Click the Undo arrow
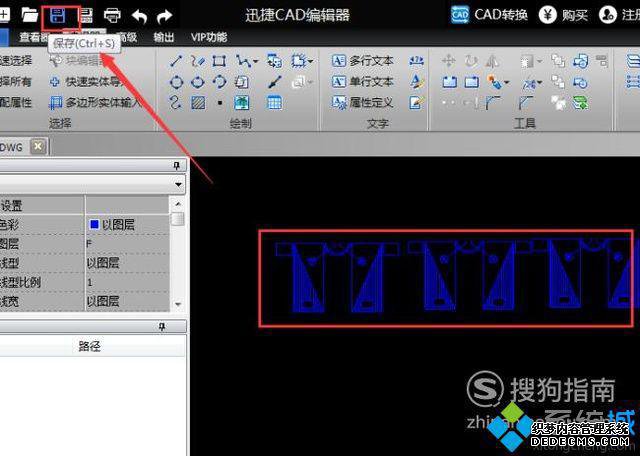Viewport: 640px width, 456px height. (x=139, y=16)
